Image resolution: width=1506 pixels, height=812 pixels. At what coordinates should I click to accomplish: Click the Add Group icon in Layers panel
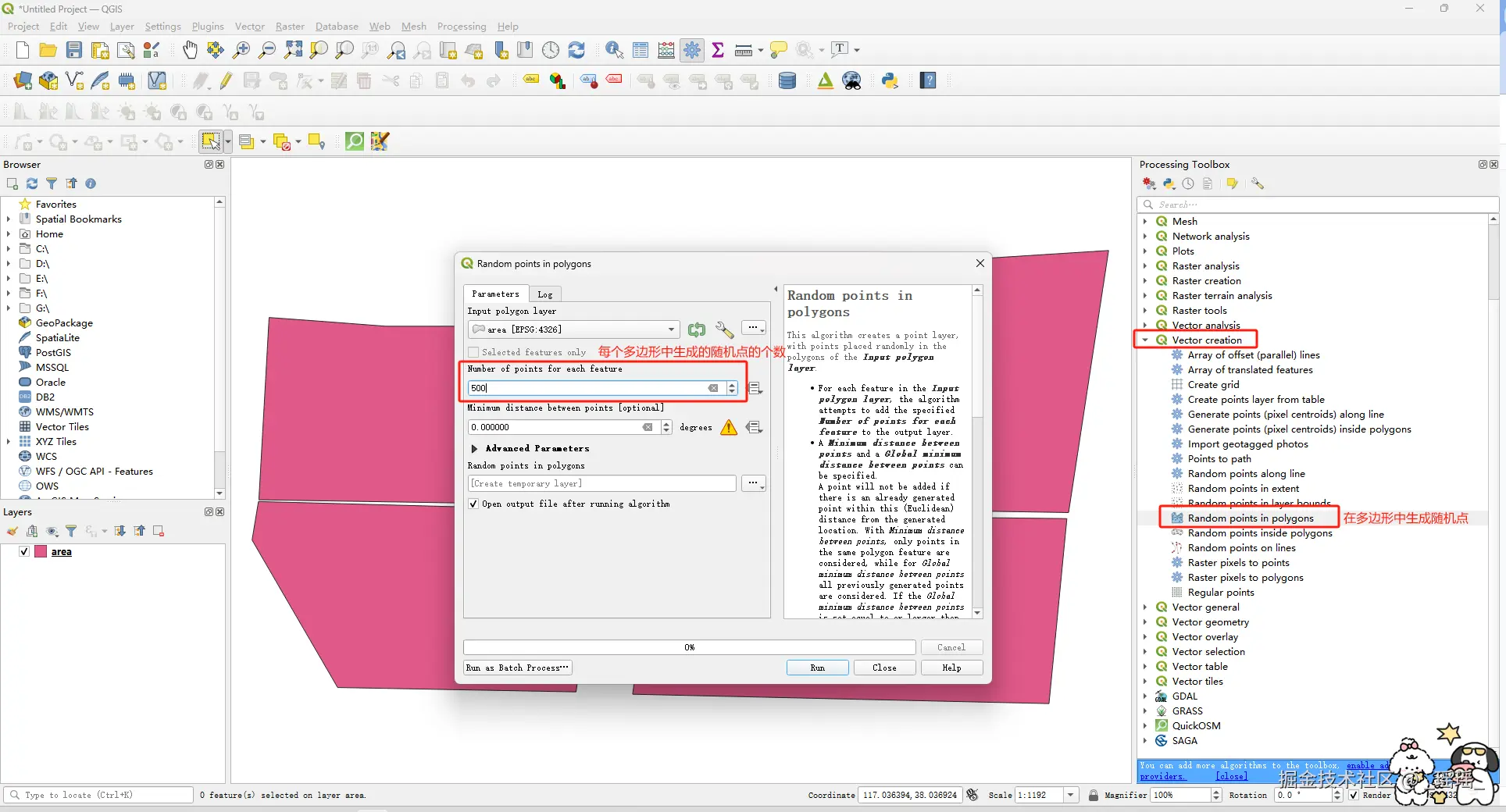[x=32, y=531]
